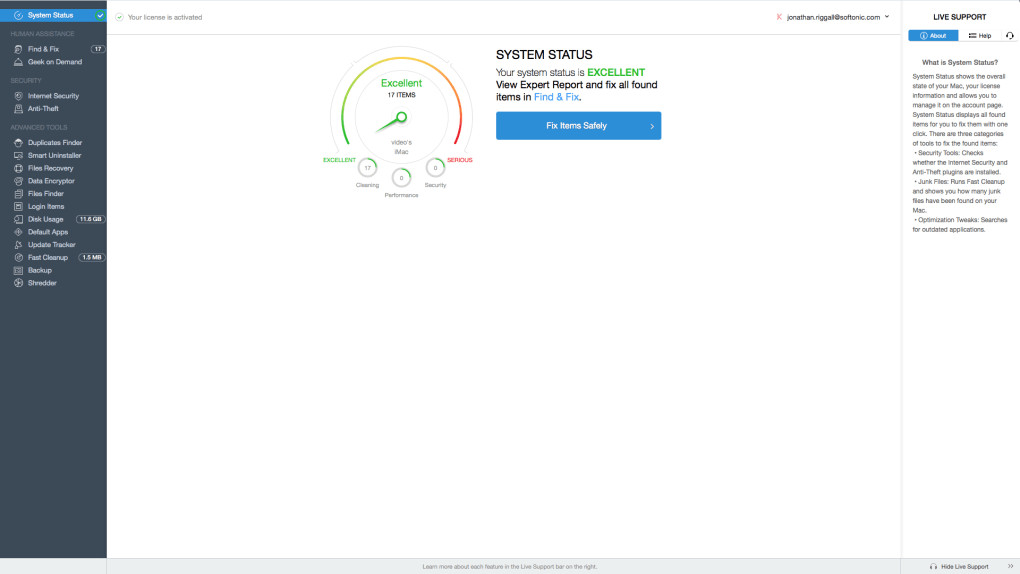Screen dimensions: 1020x574
Task: Click the headphones icon beside Hide Live Support
Action: pyautogui.click(x=933, y=566)
